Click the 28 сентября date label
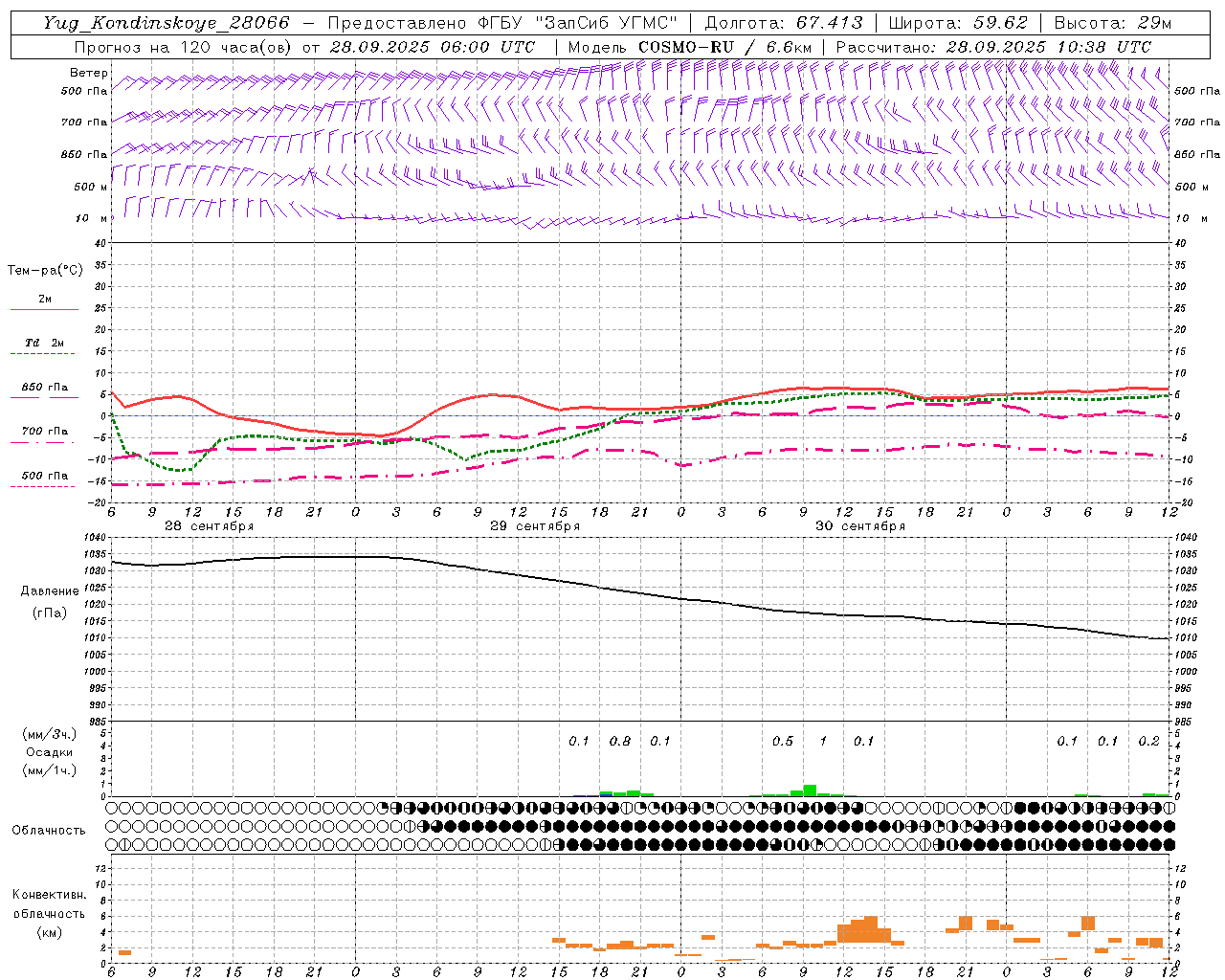The height and width of the screenshot is (980, 1225). tap(209, 526)
